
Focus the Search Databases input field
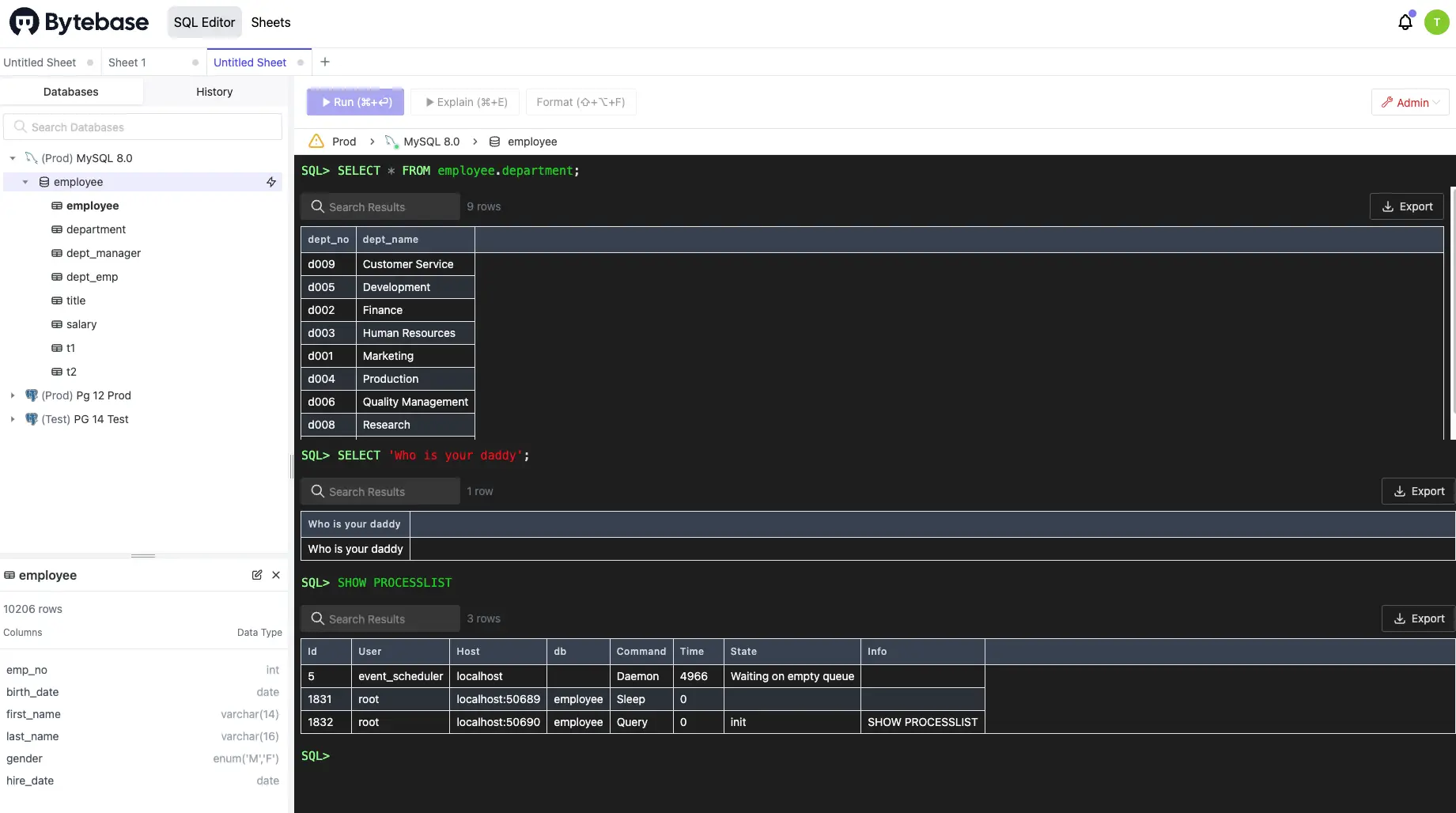143,127
